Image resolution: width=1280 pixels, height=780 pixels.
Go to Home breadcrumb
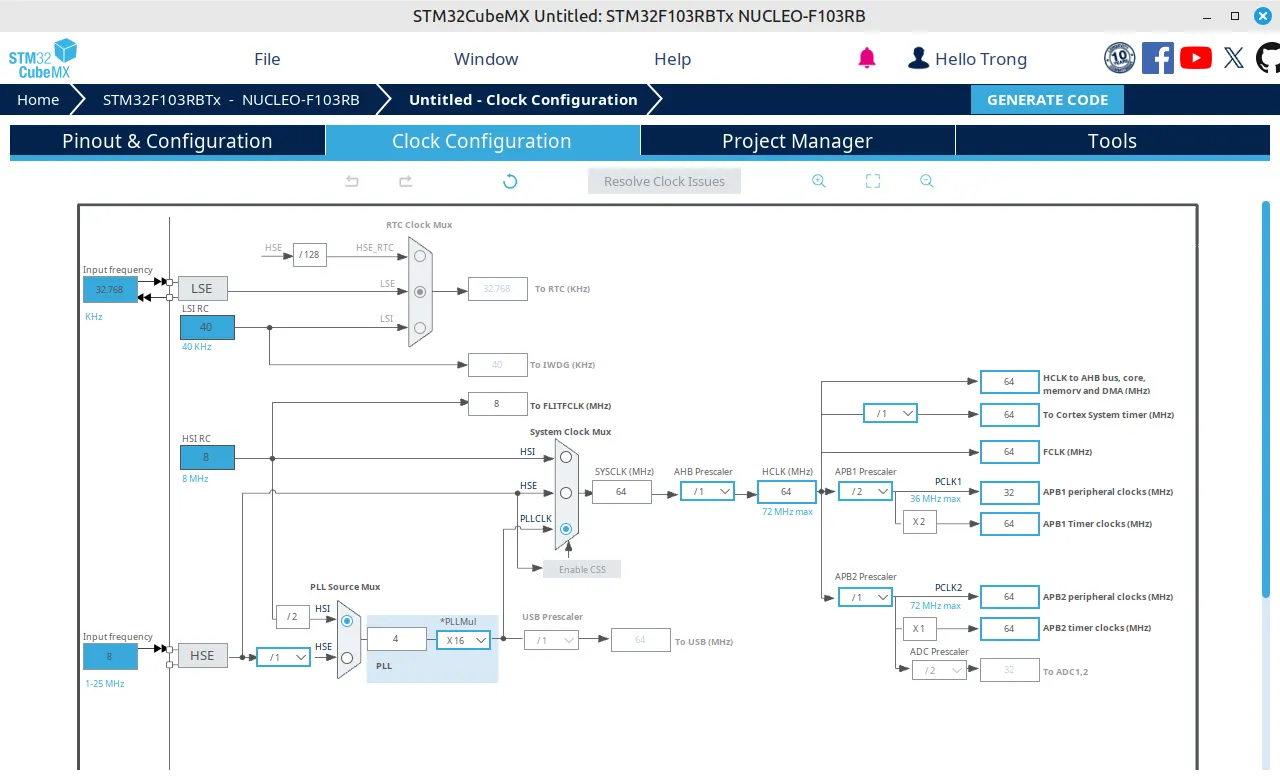[x=38, y=100]
